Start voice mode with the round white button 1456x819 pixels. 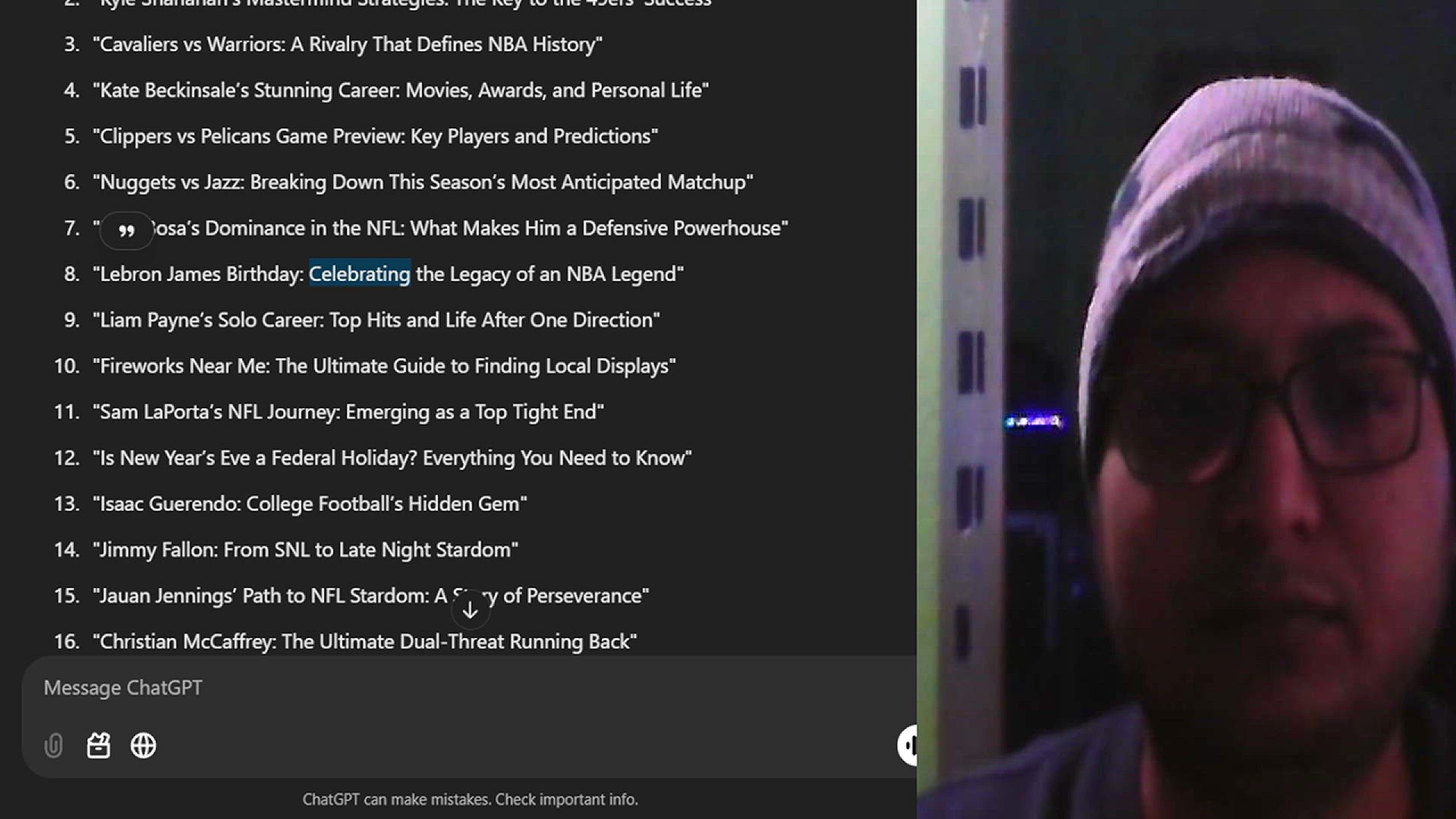coord(907,745)
